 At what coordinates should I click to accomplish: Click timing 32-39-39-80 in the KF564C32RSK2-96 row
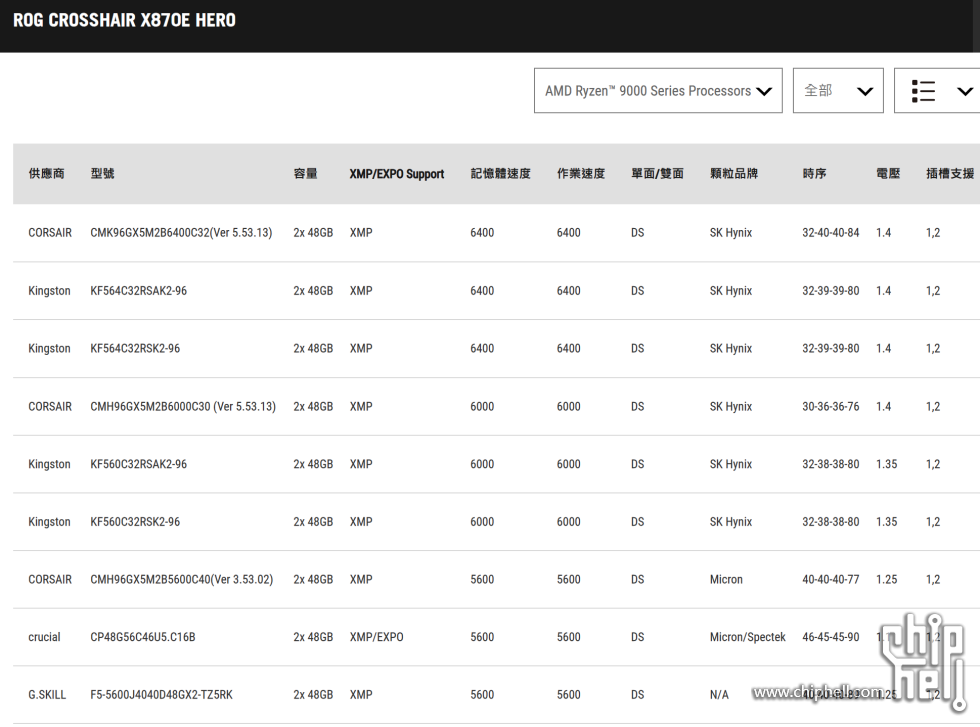pos(831,348)
